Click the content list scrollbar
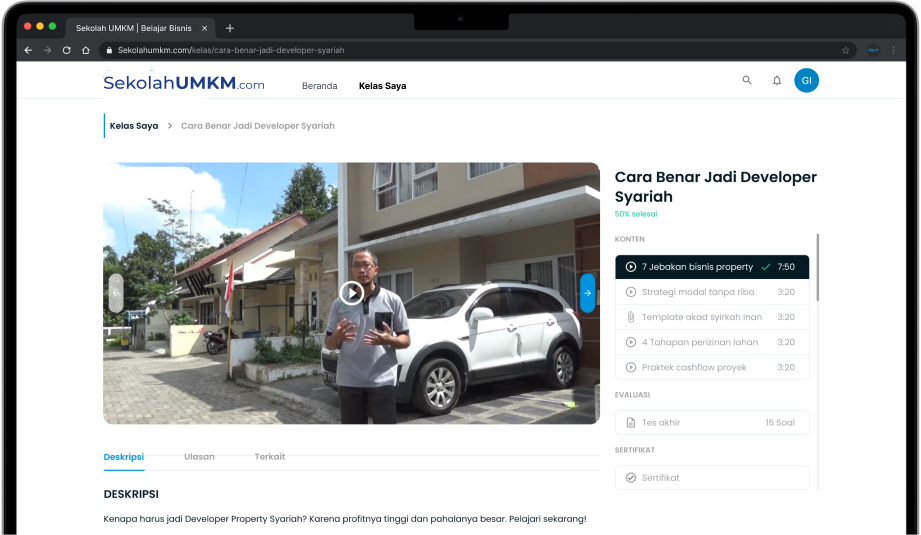Screen dimensions: 921x535 tap(817, 267)
